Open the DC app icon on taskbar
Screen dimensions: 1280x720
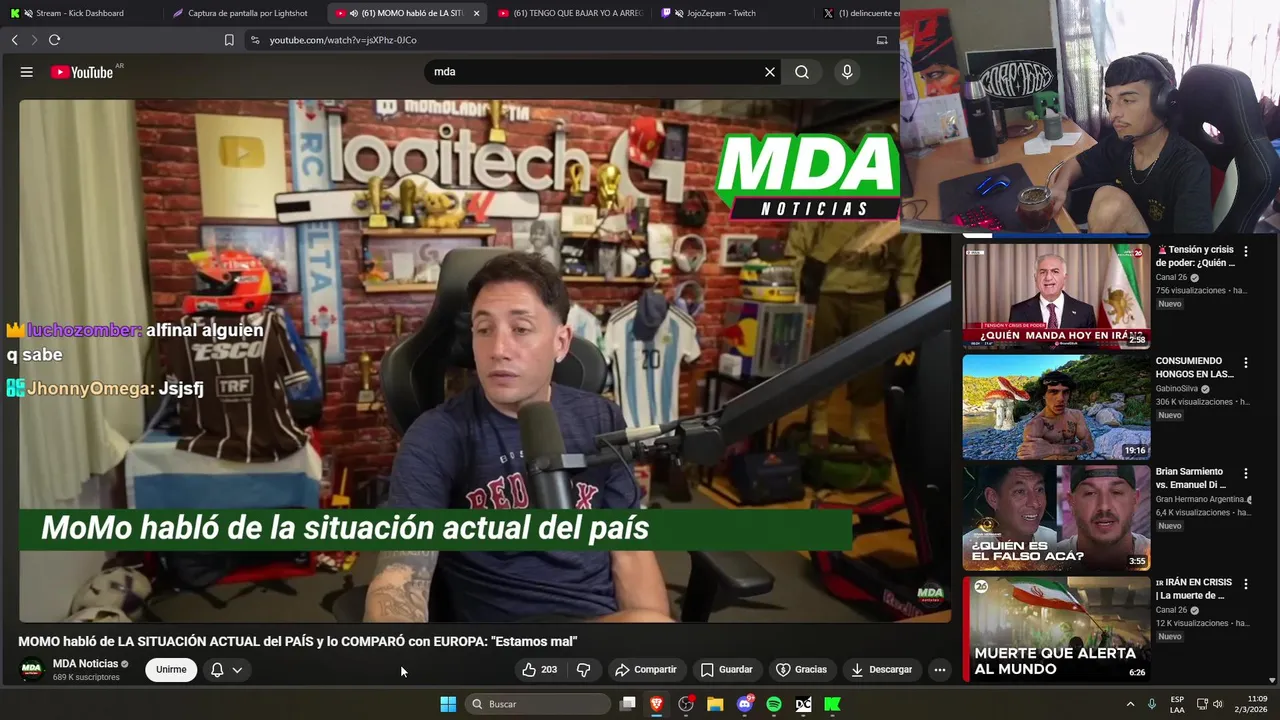[x=803, y=704]
